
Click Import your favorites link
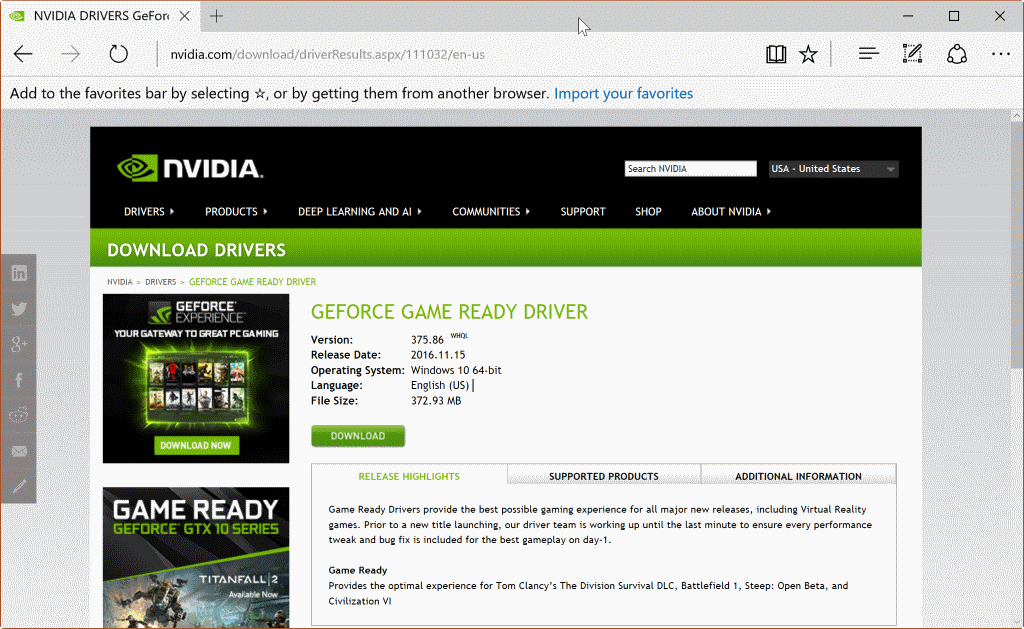pos(623,93)
